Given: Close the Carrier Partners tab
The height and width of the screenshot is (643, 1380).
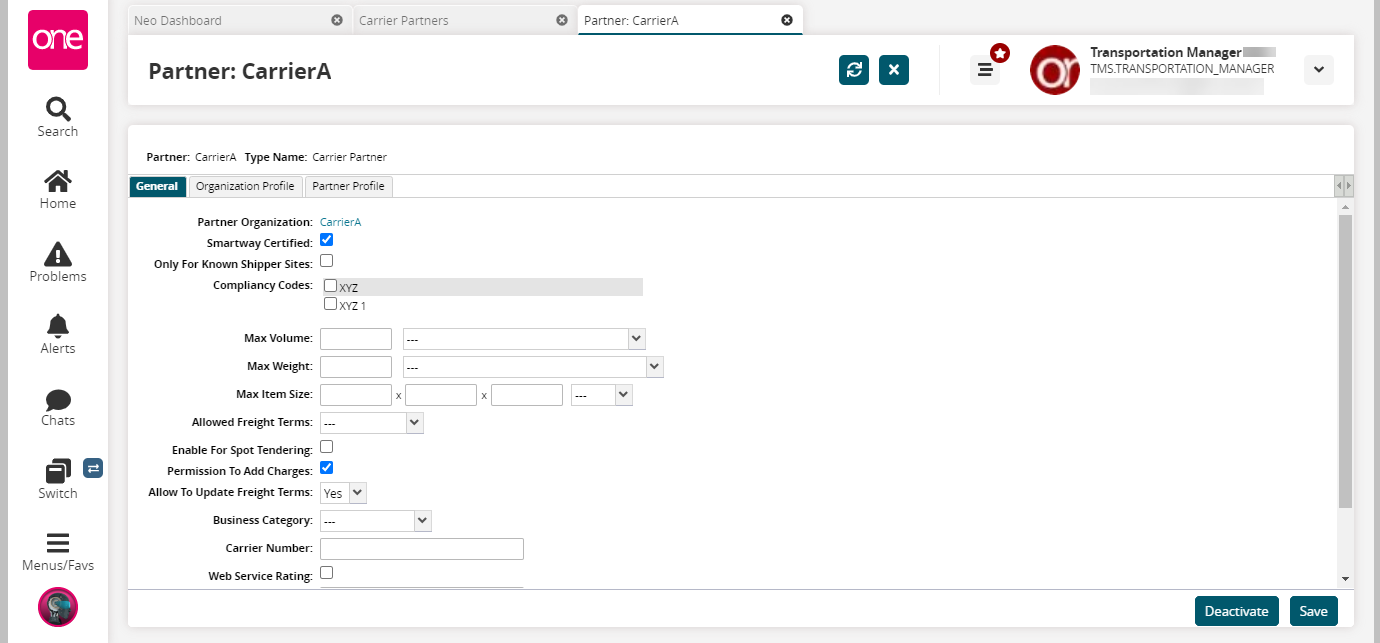Looking at the screenshot, I should [562, 20].
